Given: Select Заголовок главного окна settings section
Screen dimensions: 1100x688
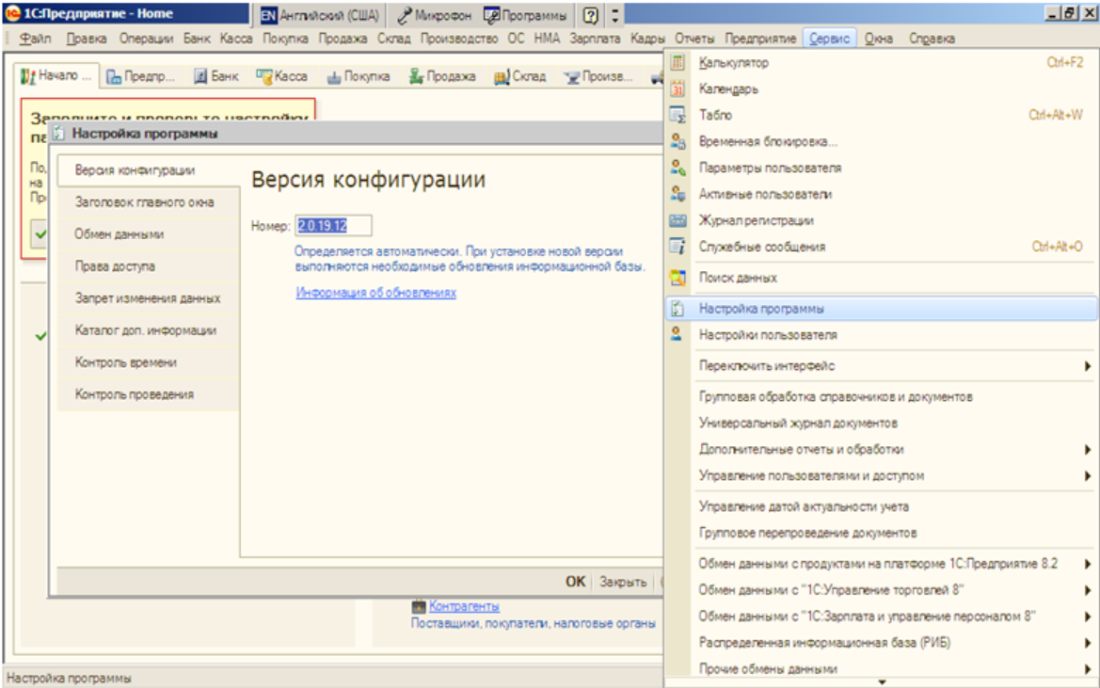Looking at the screenshot, I should tap(147, 203).
